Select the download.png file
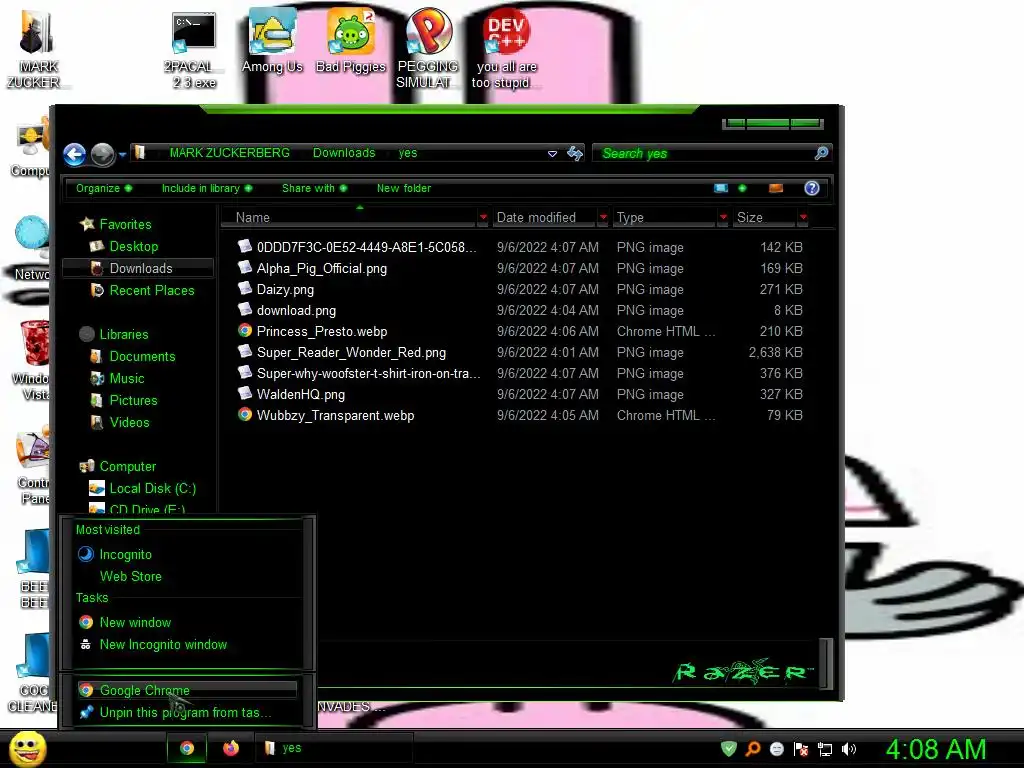 tap(296, 311)
